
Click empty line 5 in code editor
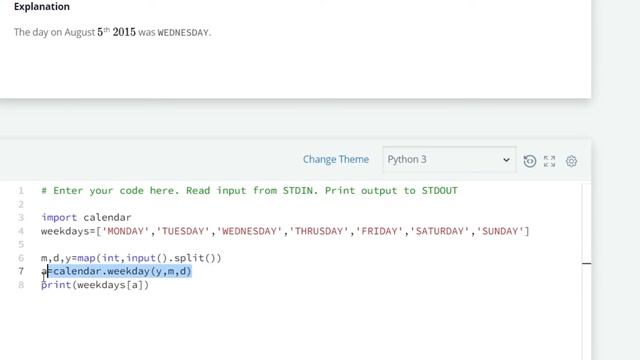click(x=310, y=244)
